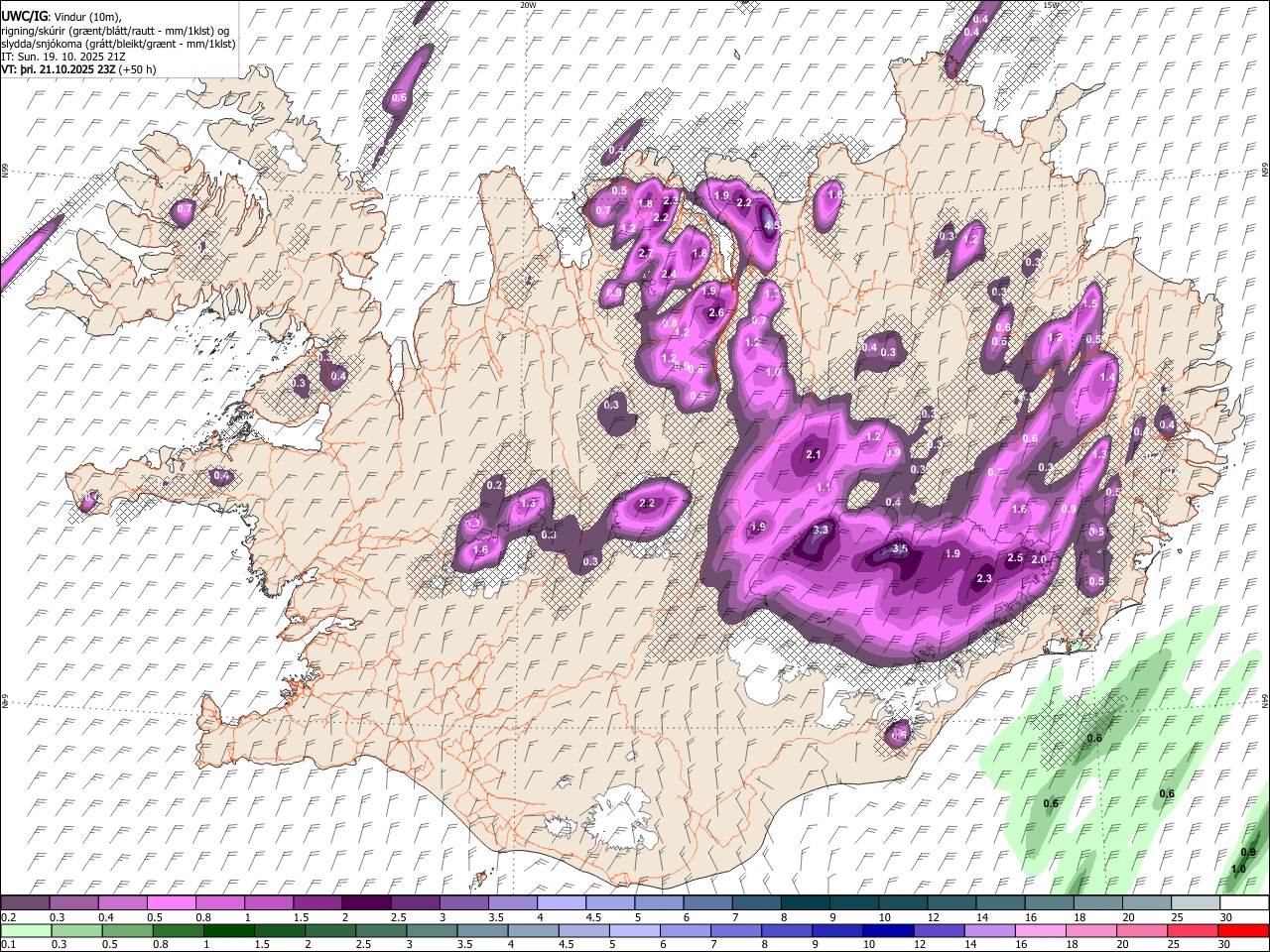Click the 'VT: þri. 21.10.2025 23Z (+50 h)' line

tap(79, 69)
